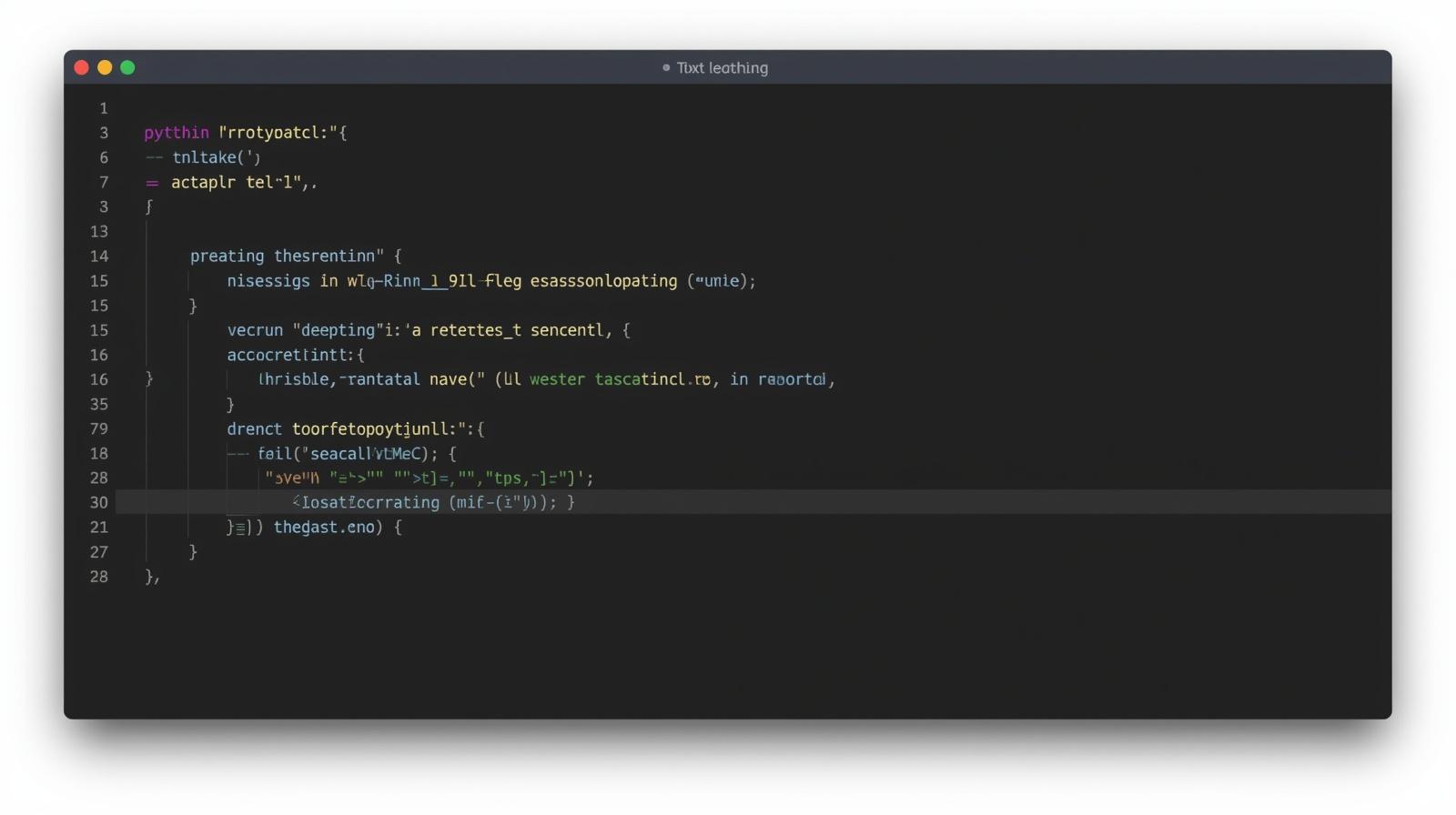Place cursor on the word "pytthin"
This screenshot has width=1456, height=815.
(177, 133)
